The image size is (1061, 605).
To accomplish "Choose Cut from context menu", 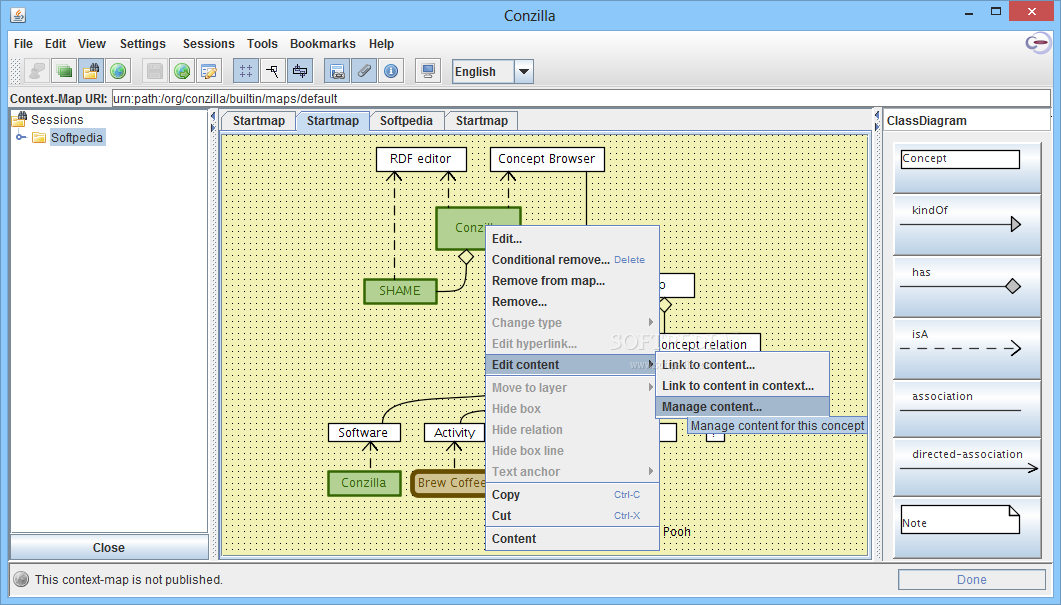I will 572,516.
